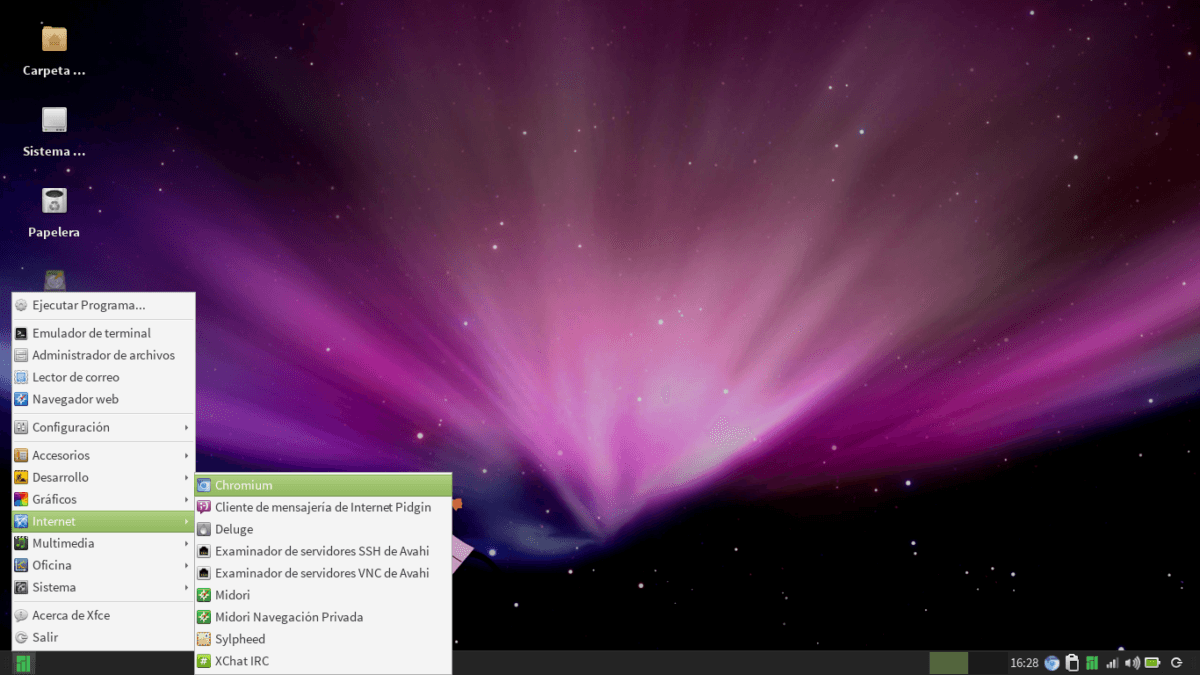Open the Pidgin messaging client
Viewport: 1200px width, 675px height.
[x=320, y=507]
